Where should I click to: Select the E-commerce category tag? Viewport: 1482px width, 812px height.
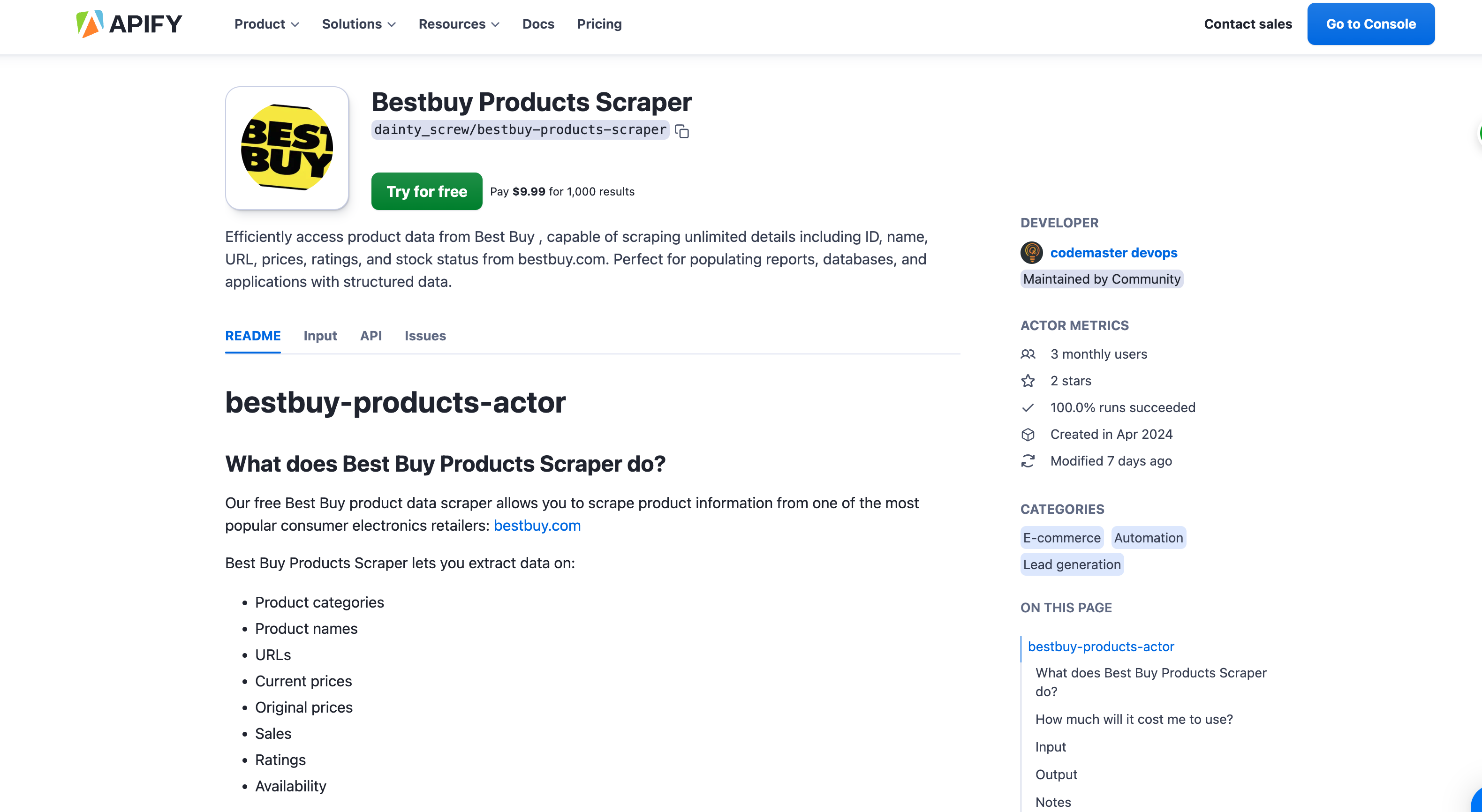(1061, 538)
